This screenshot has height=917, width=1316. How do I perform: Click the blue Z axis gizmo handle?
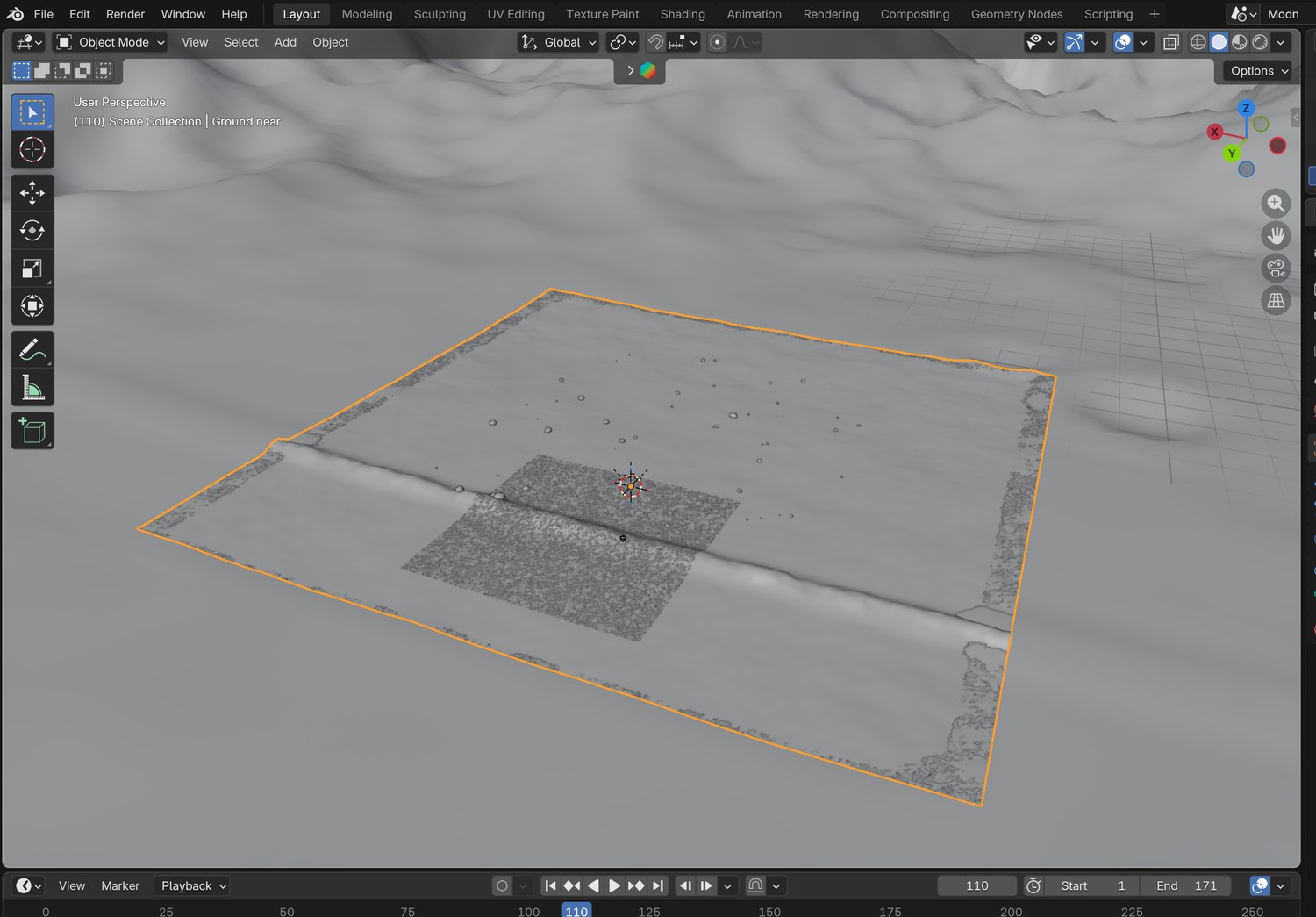click(x=1246, y=109)
